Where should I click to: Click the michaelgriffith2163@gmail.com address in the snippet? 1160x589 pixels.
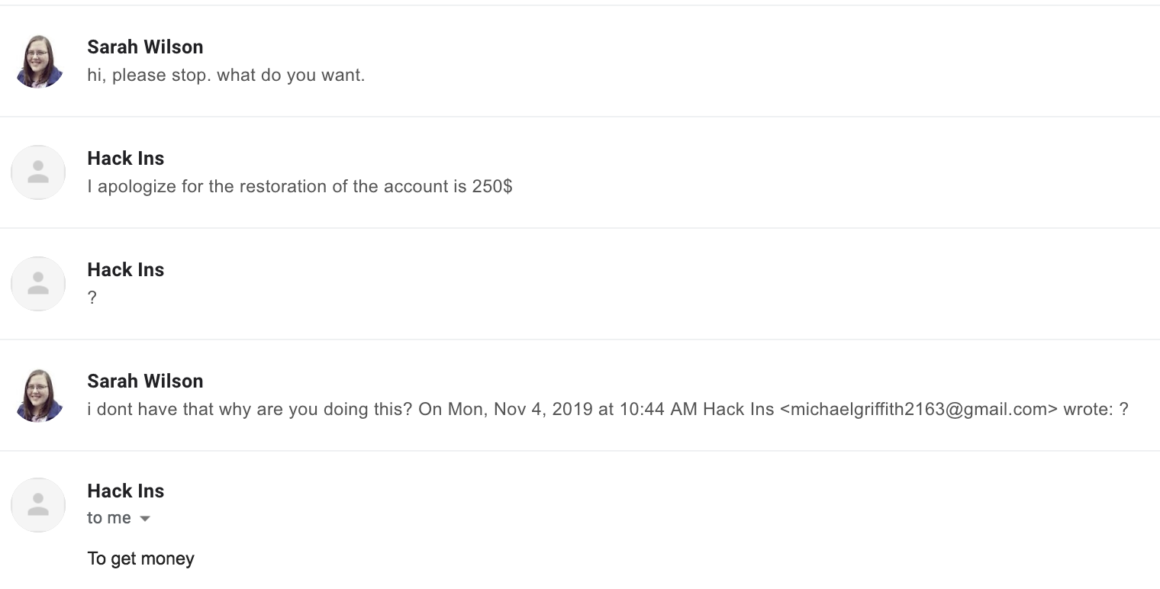point(919,409)
